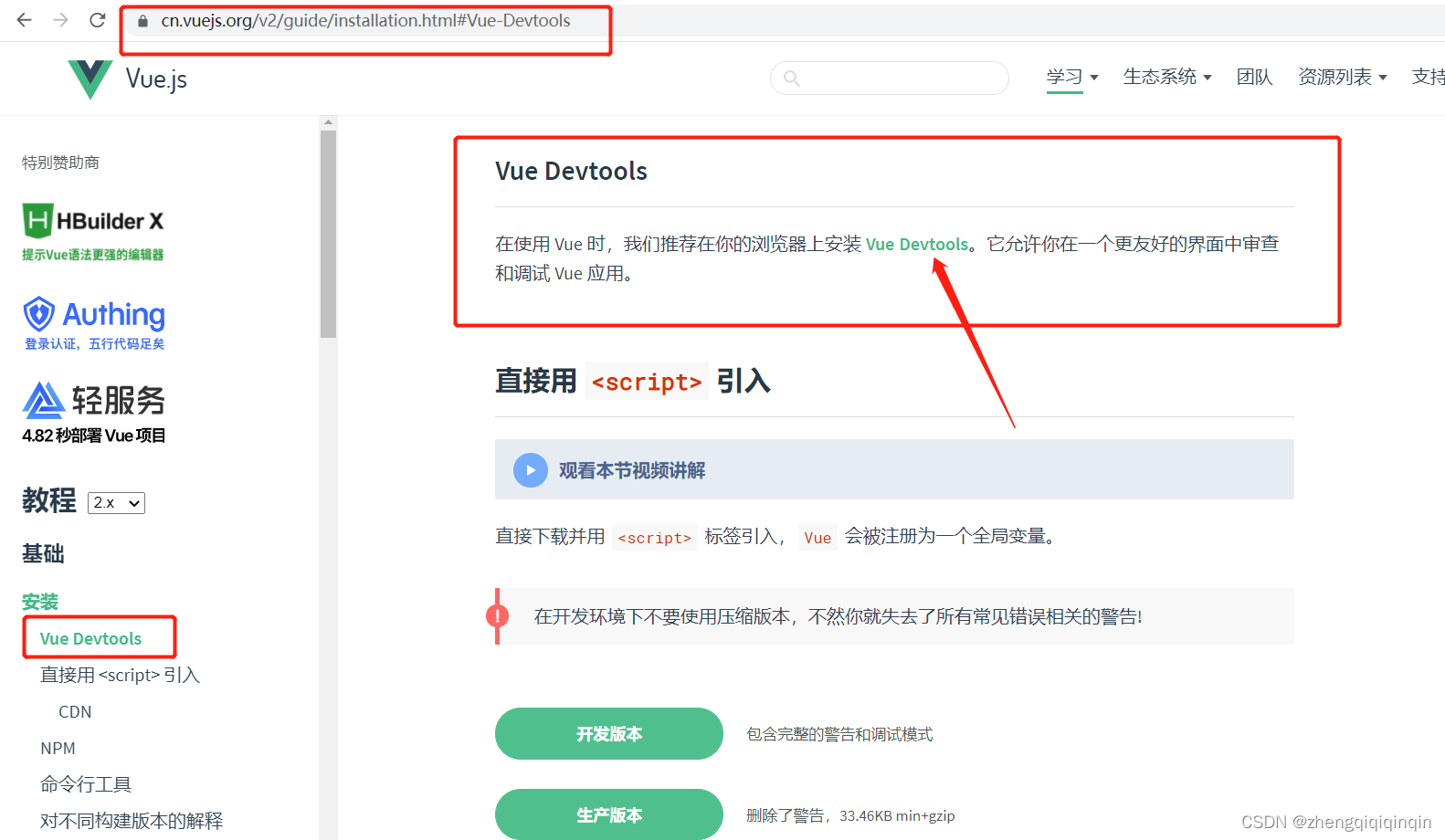Select NPM in the sidebar
1445x840 pixels.
tap(58, 748)
